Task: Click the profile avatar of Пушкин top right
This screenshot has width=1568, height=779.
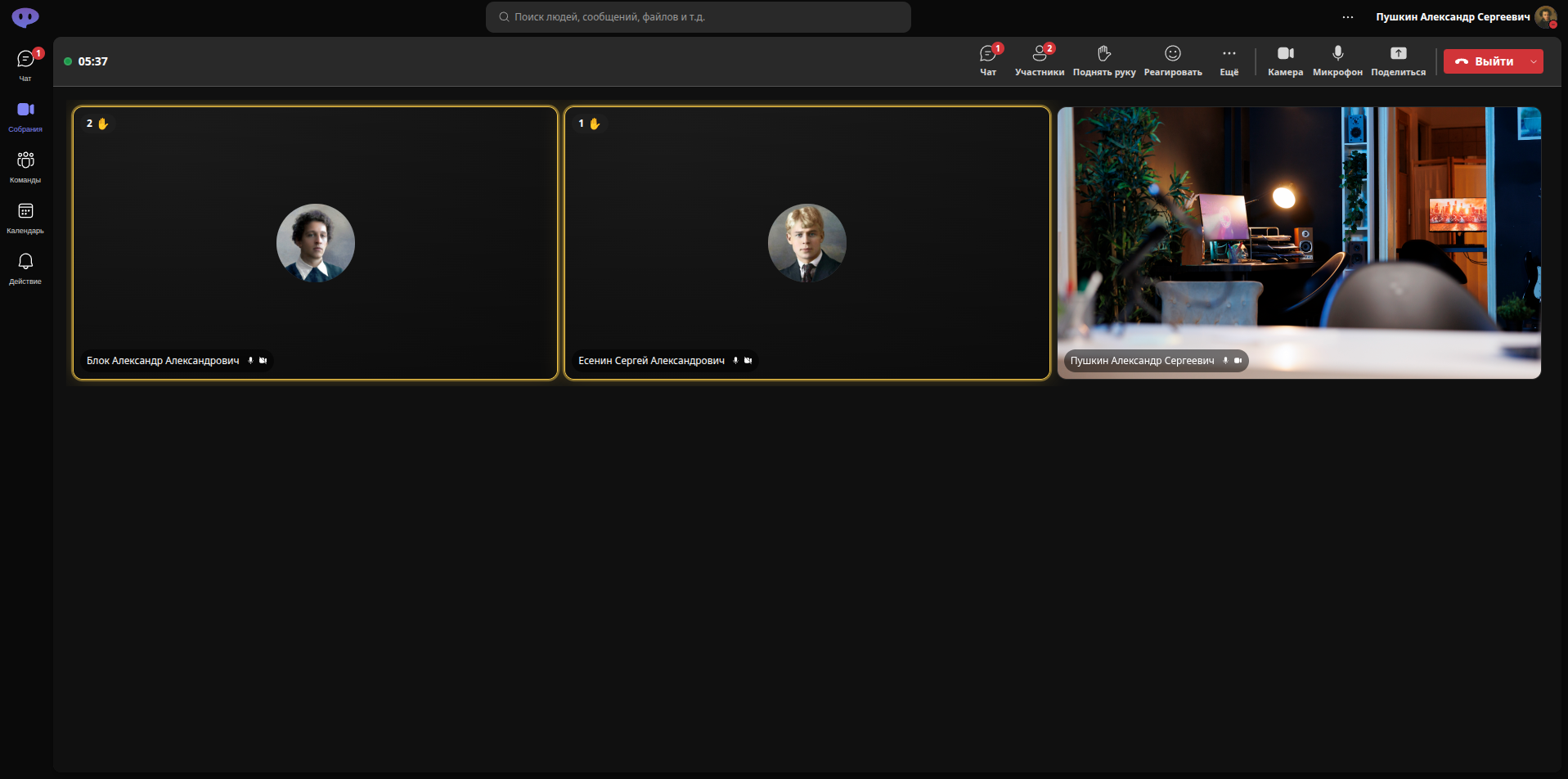Action: [x=1545, y=17]
